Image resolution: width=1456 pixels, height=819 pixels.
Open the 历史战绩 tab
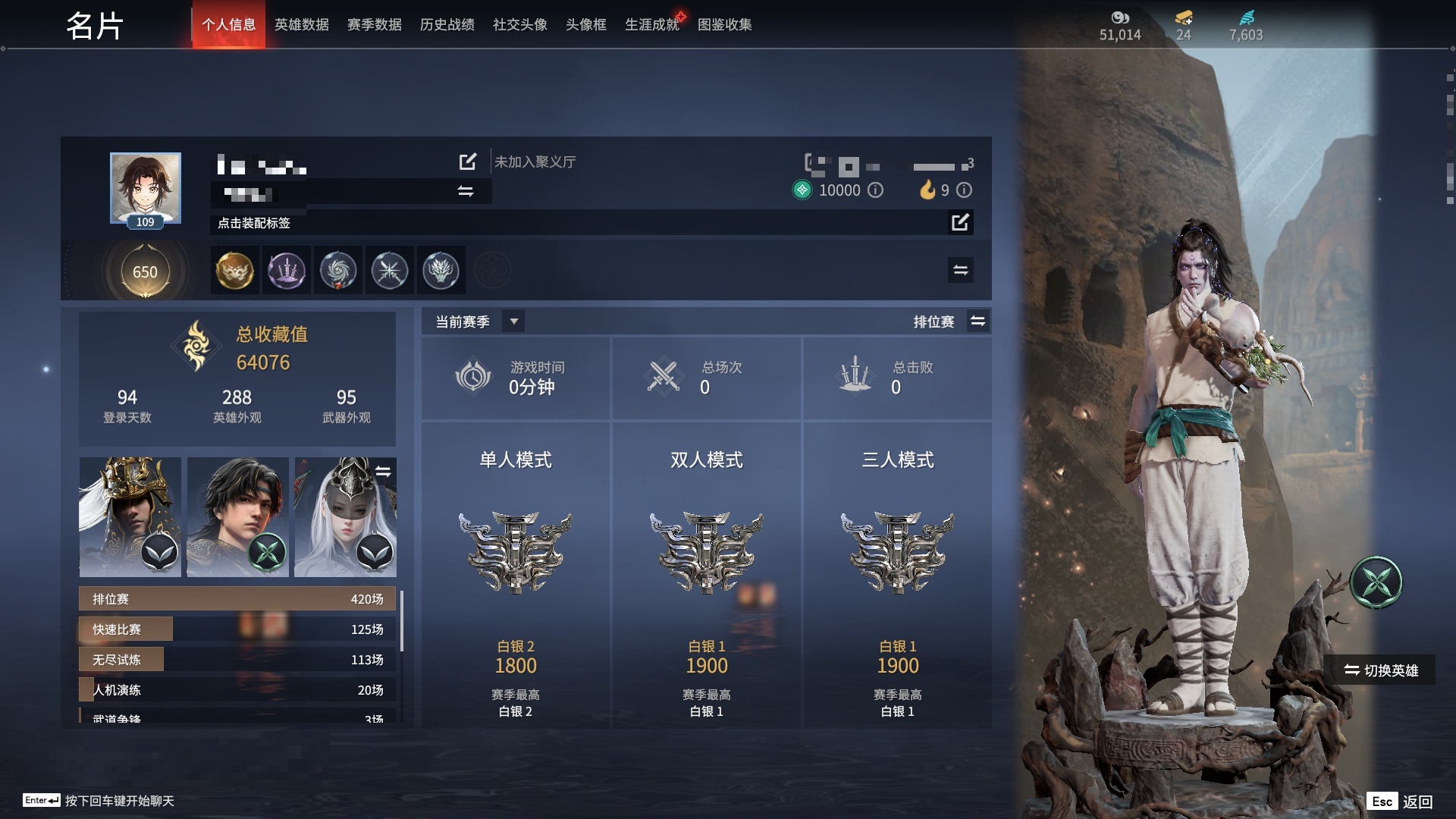tap(447, 24)
